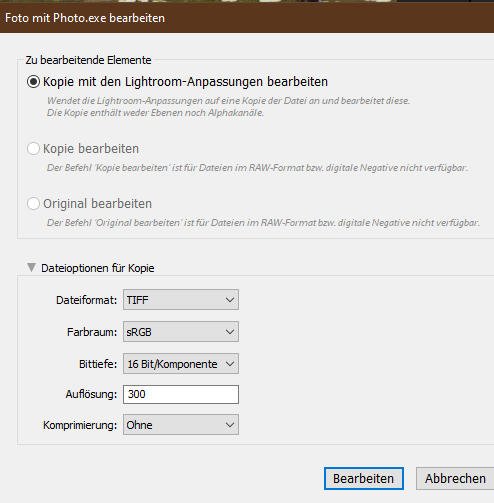Screen dimensions: 494x503
Task: Click the Kopie bearbeiten label text
Action: pos(91,149)
